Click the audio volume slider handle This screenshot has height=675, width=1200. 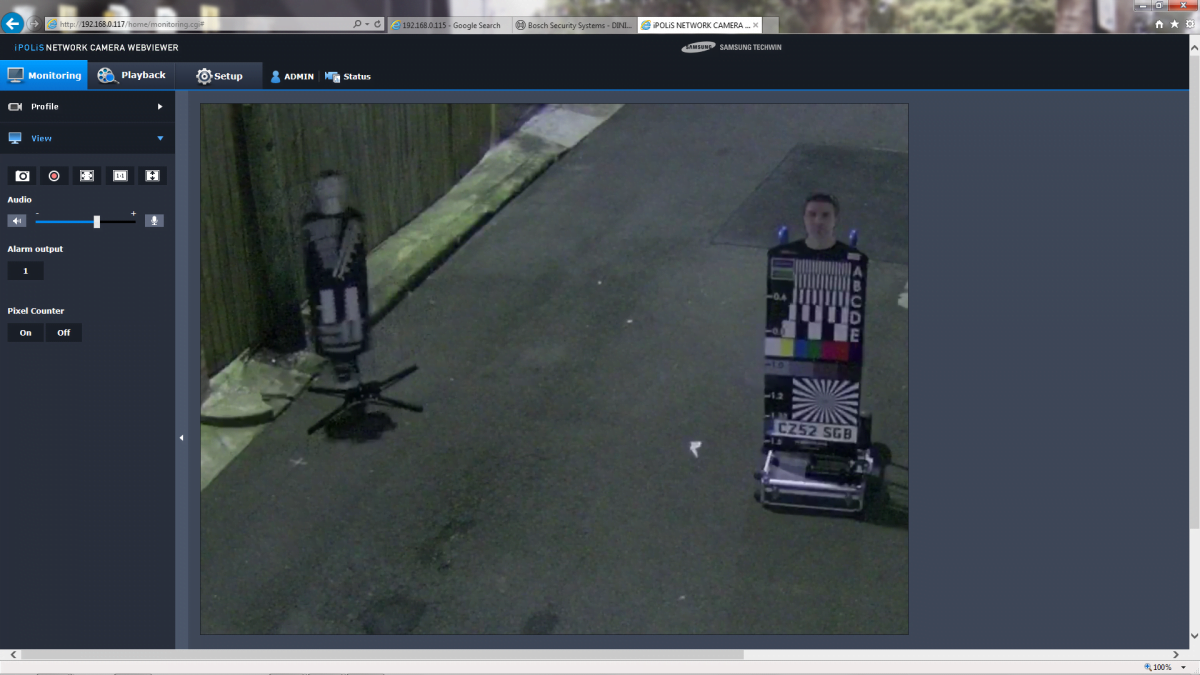pos(97,221)
